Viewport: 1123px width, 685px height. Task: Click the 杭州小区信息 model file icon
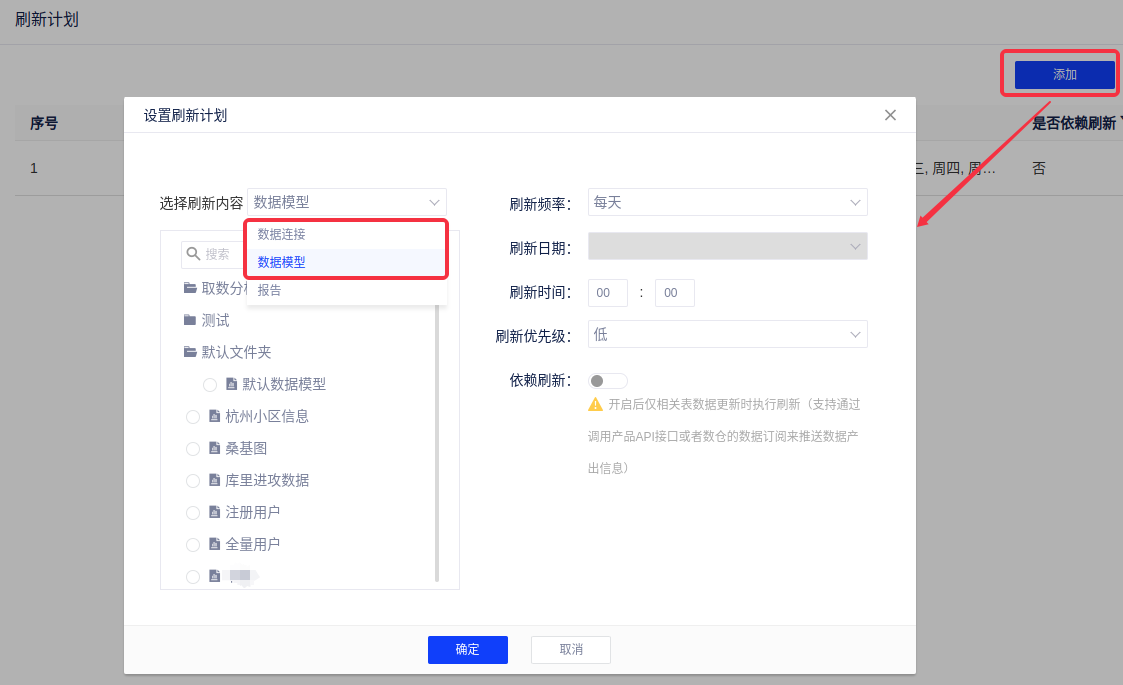click(214, 416)
